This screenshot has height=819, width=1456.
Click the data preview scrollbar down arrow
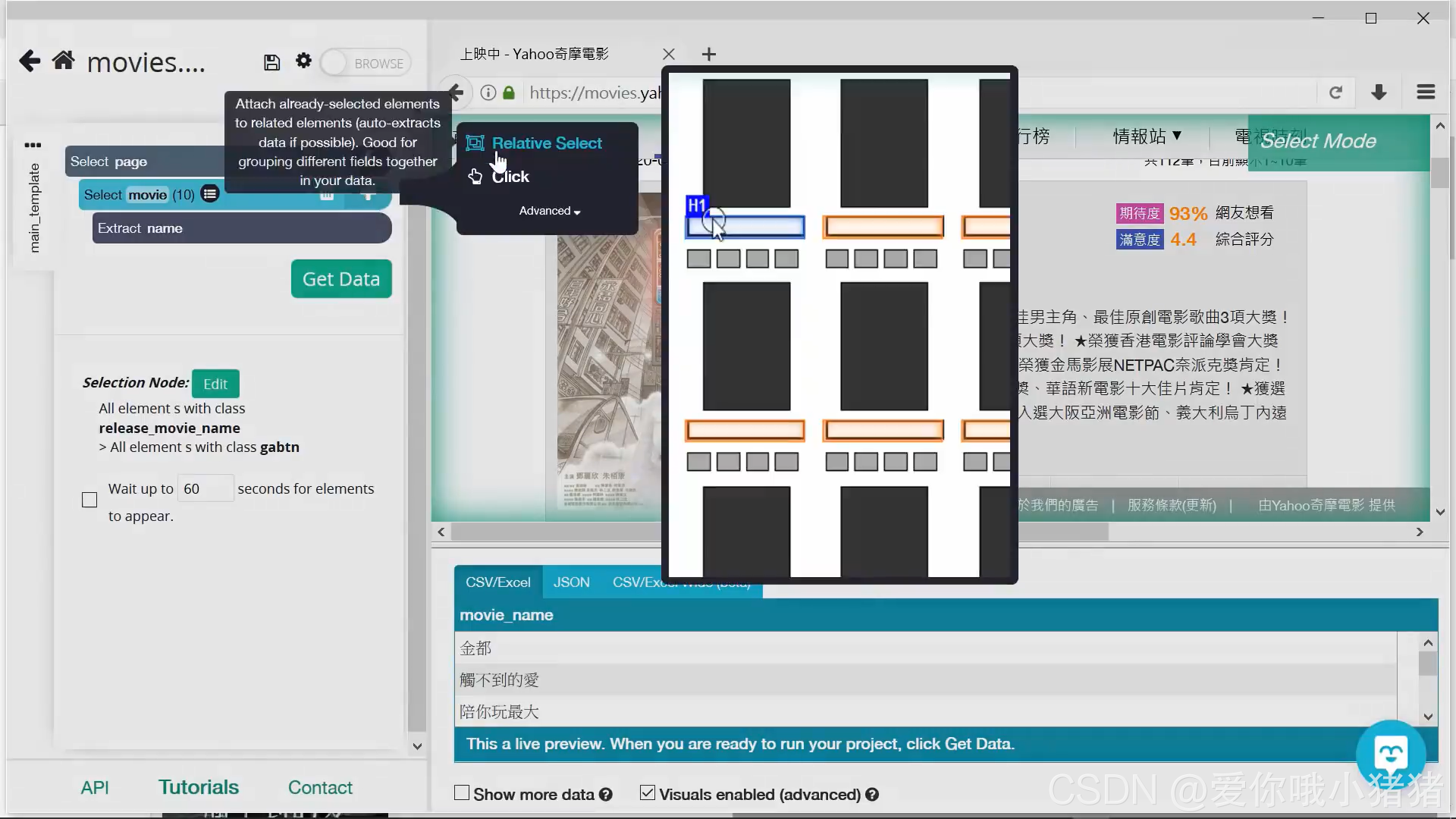point(1428,717)
